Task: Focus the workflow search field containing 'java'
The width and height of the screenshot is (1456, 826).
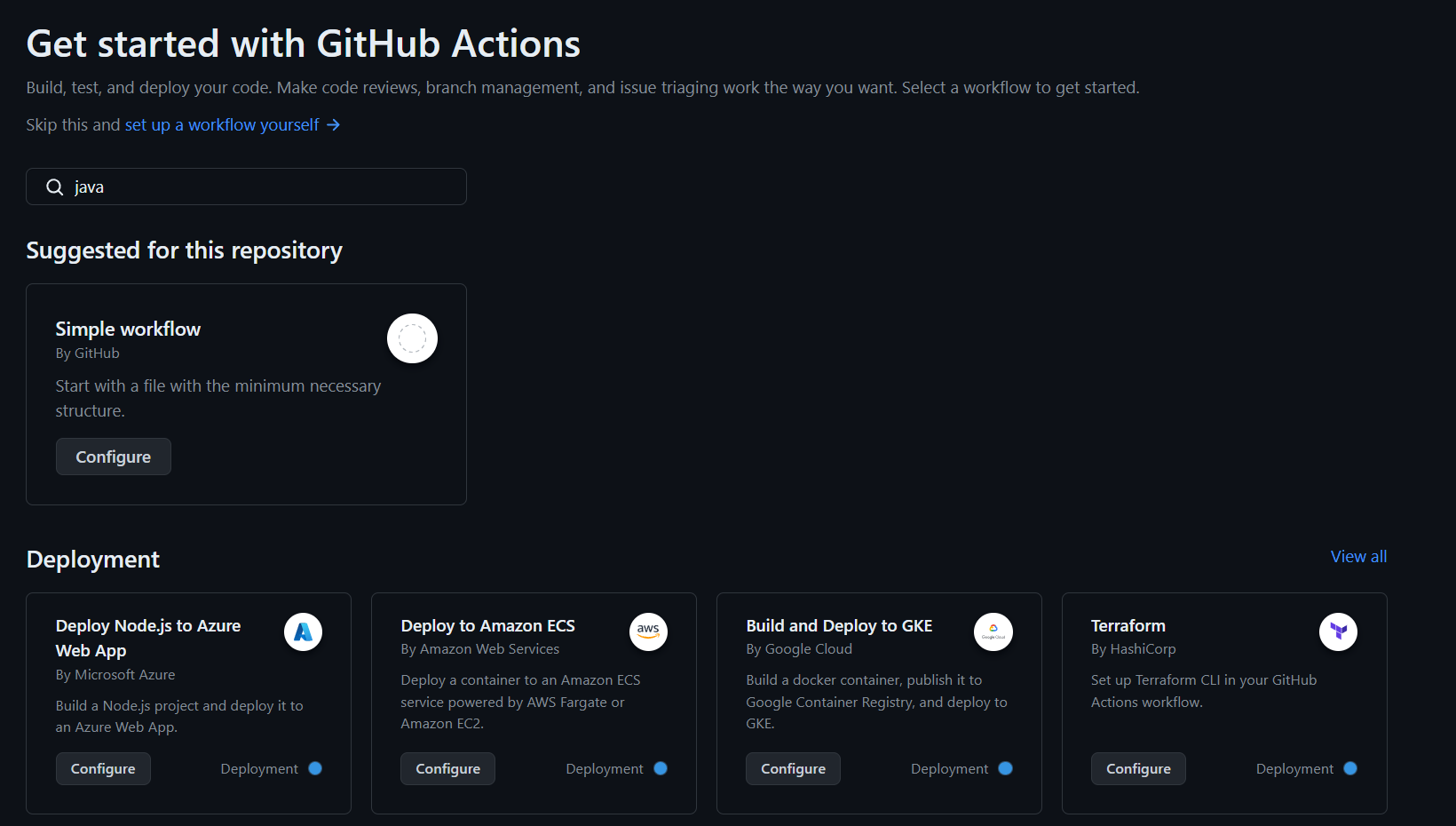Action: pyautogui.click(x=246, y=187)
